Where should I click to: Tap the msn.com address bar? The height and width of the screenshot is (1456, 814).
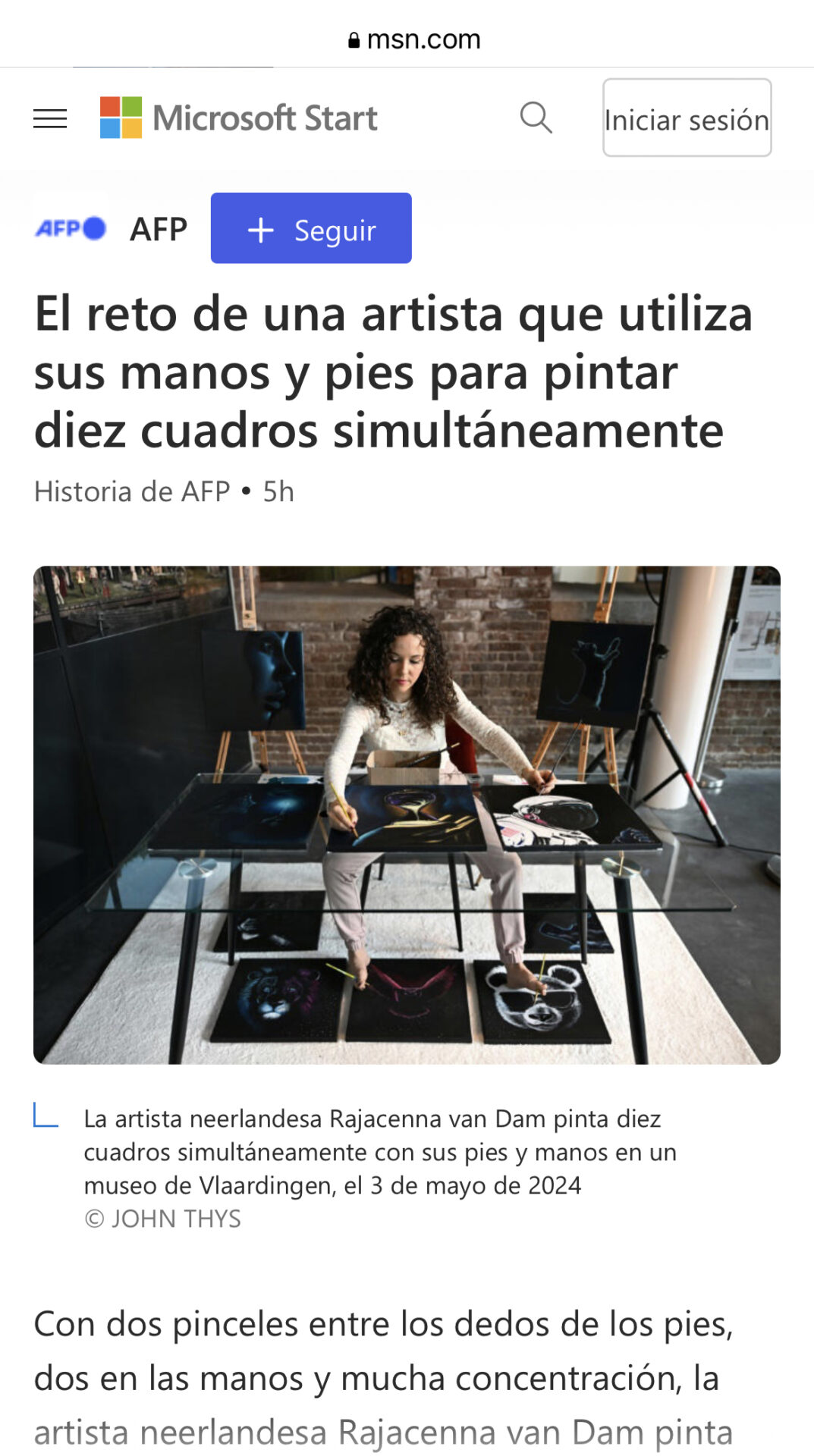coord(414,39)
